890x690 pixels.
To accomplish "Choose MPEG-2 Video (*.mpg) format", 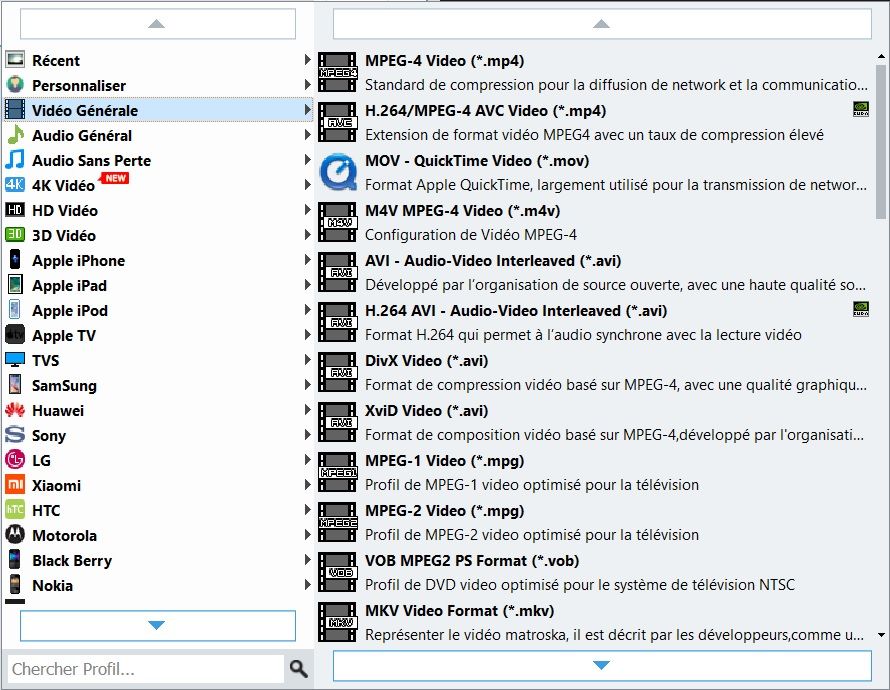I will pyautogui.click(x=594, y=522).
